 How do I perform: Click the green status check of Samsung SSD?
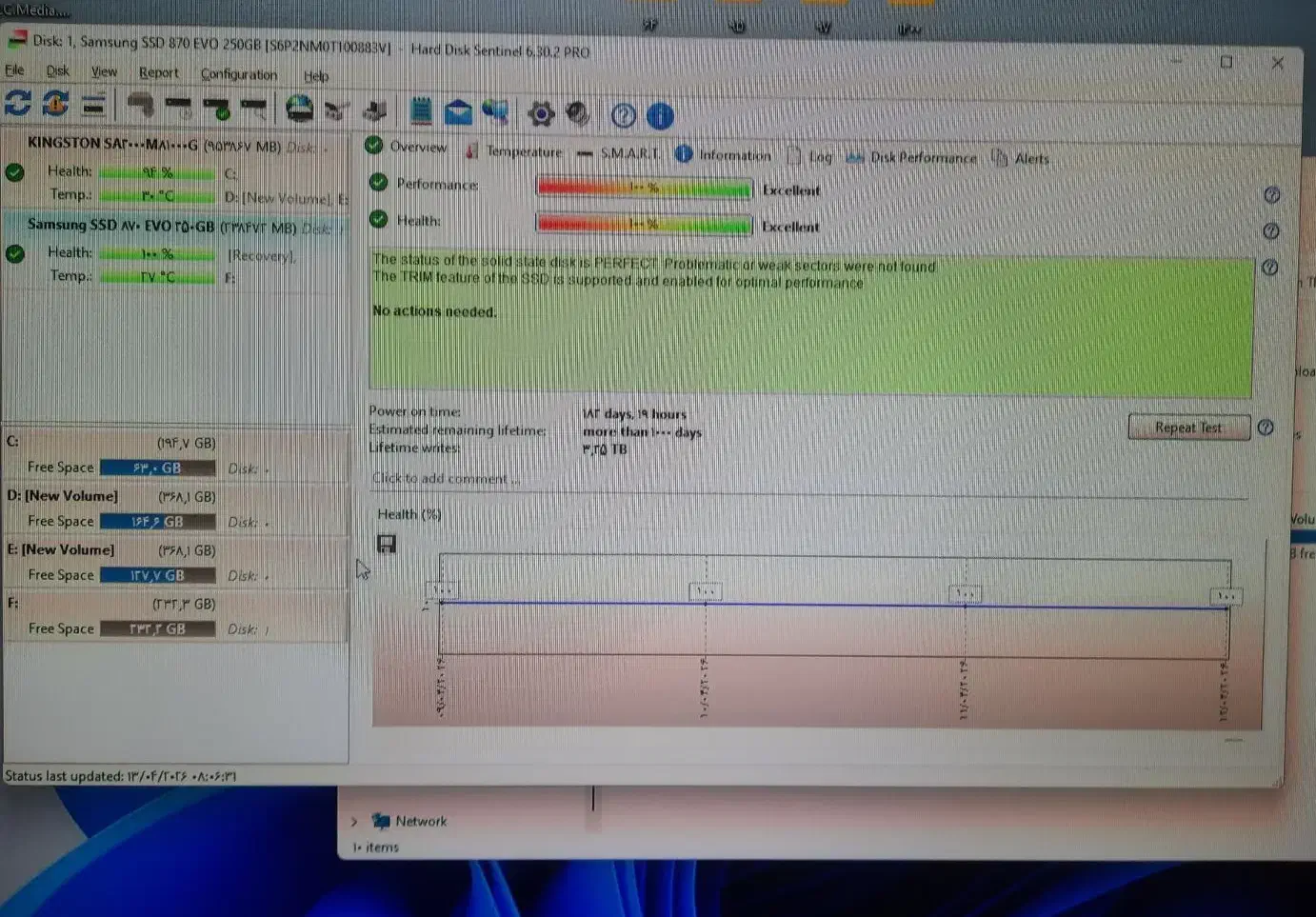(x=14, y=253)
